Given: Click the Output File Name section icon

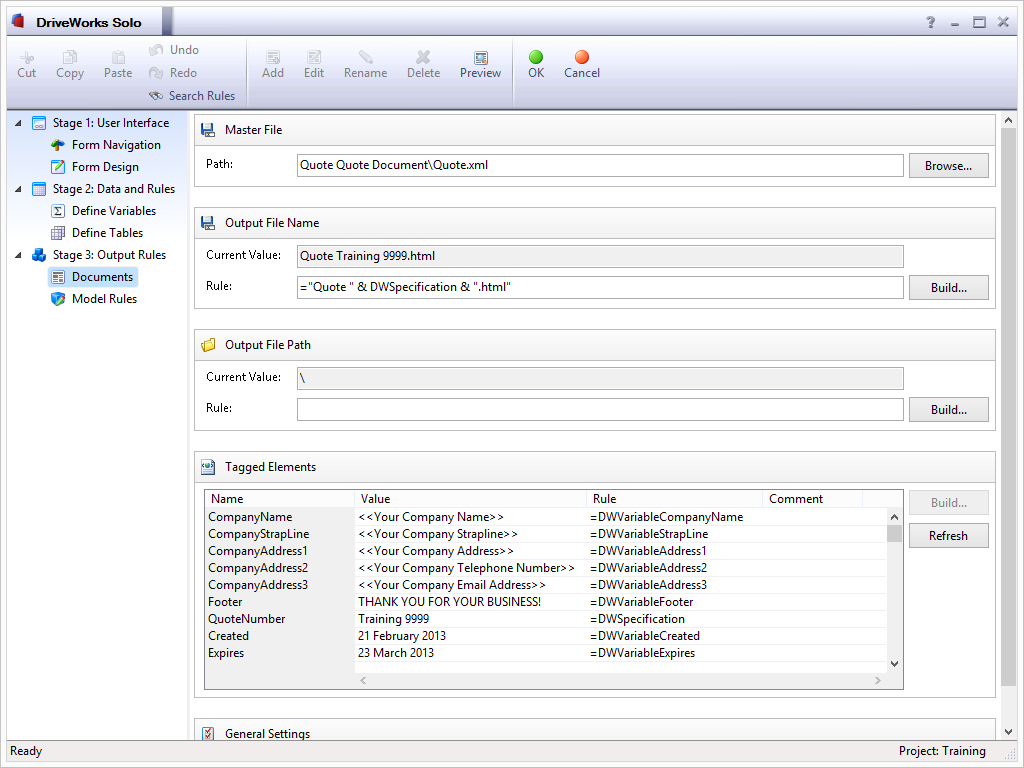Looking at the screenshot, I should [208, 223].
